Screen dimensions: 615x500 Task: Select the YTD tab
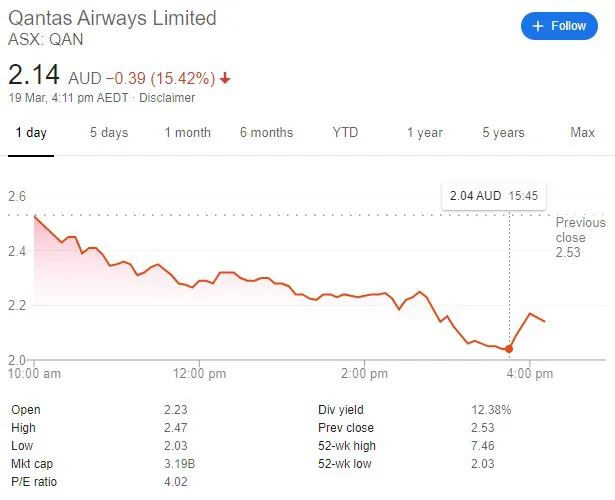(x=345, y=133)
